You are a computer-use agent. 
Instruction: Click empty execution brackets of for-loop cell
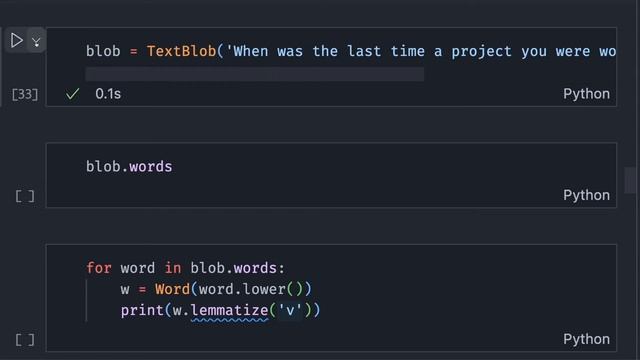click(25, 340)
